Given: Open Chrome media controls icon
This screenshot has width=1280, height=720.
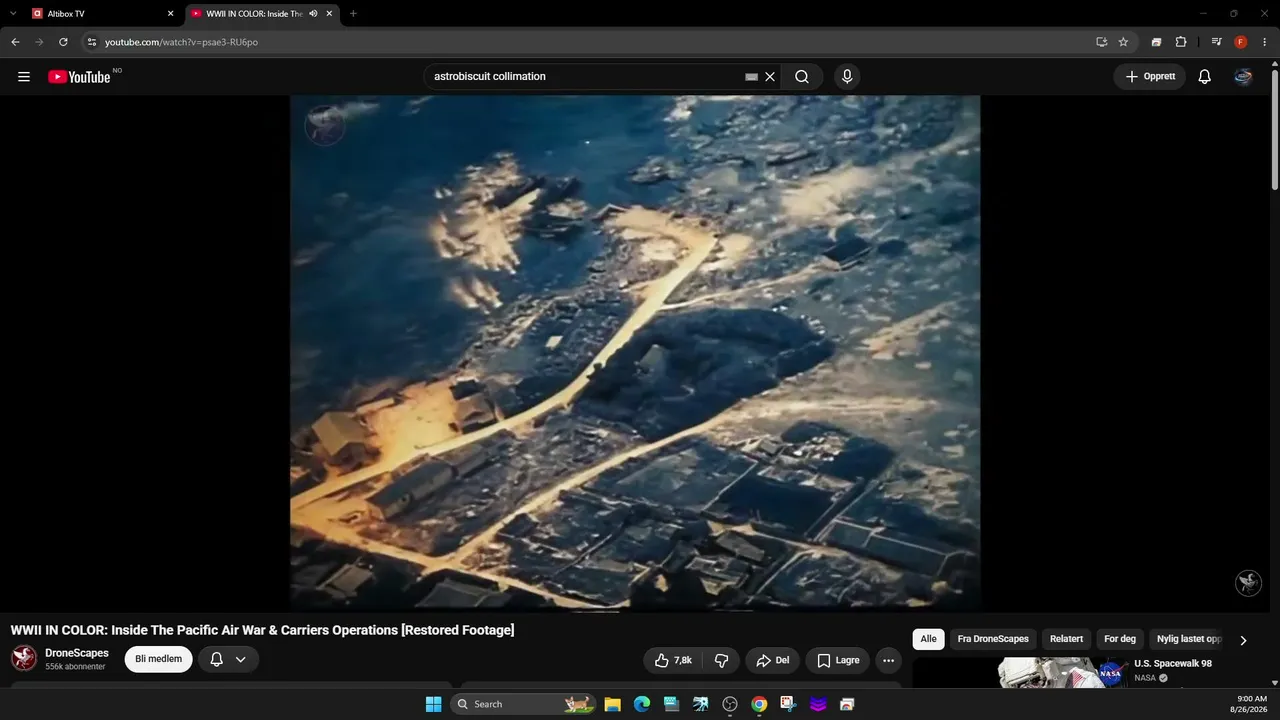Looking at the screenshot, I should [1216, 42].
